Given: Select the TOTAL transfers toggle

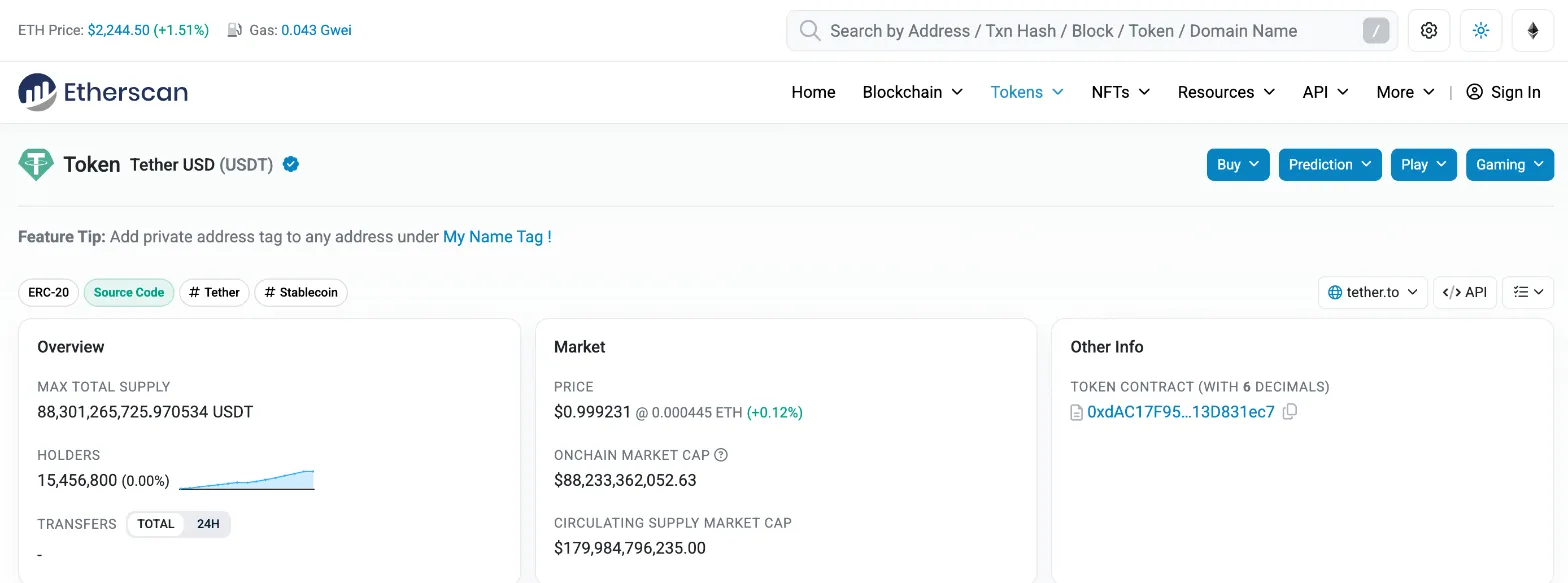Looking at the screenshot, I should [x=156, y=524].
